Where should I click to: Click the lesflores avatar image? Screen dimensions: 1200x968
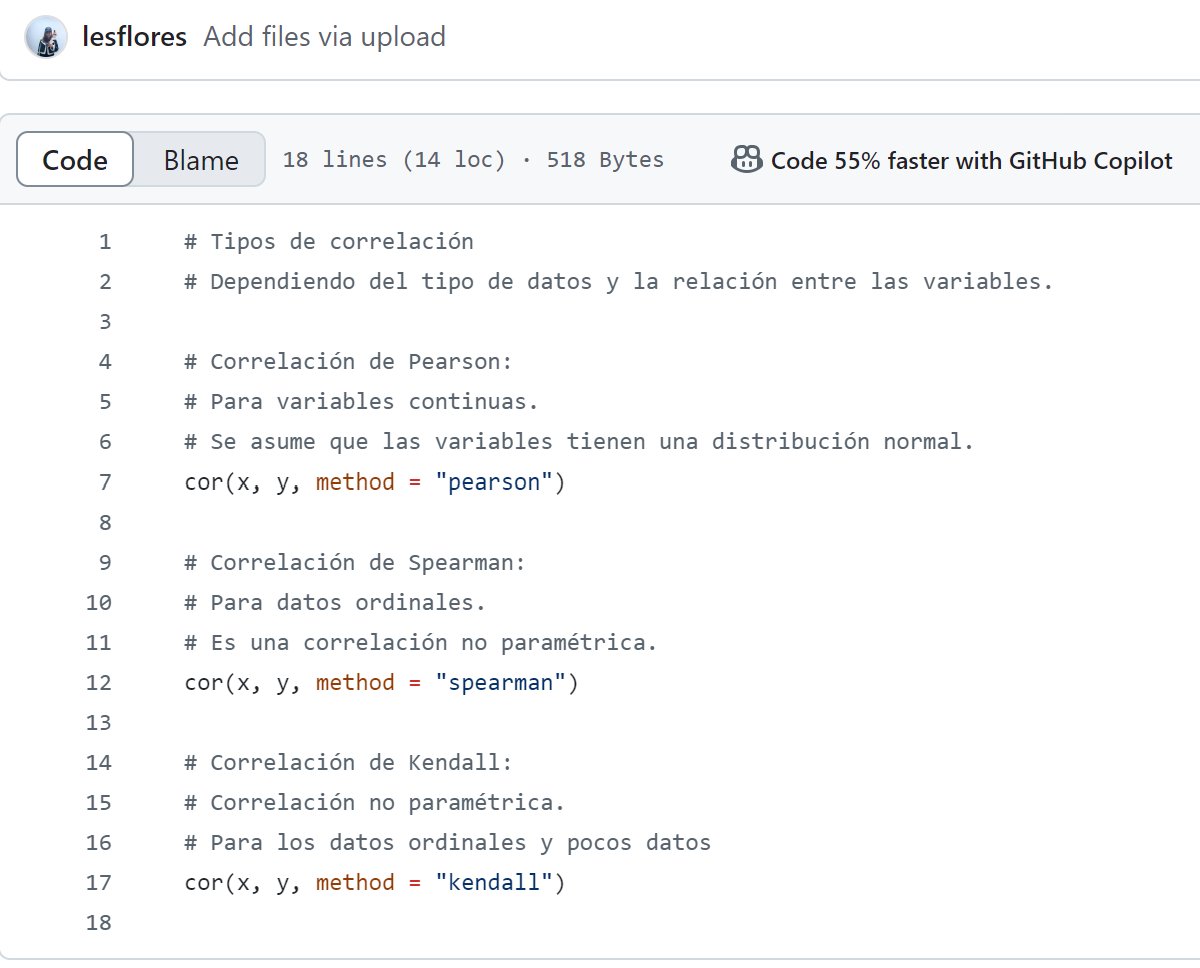click(46, 38)
